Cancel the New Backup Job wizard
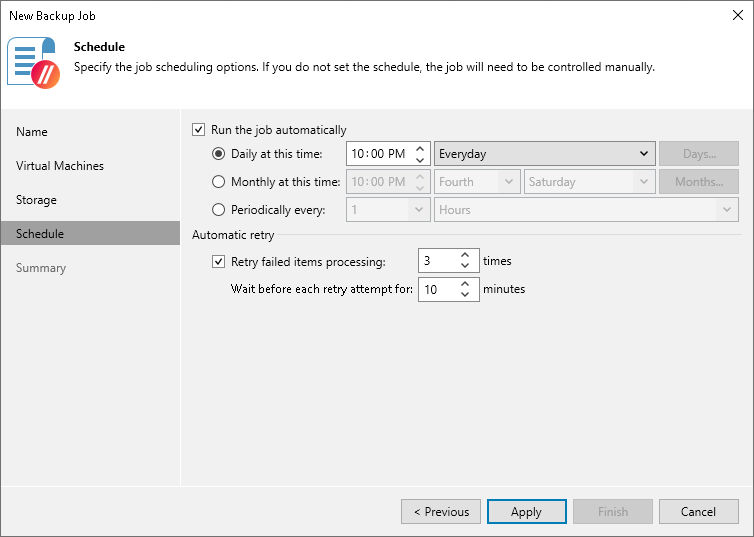The height and width of the screenshot is (537, 754). [x=698, y=512]
